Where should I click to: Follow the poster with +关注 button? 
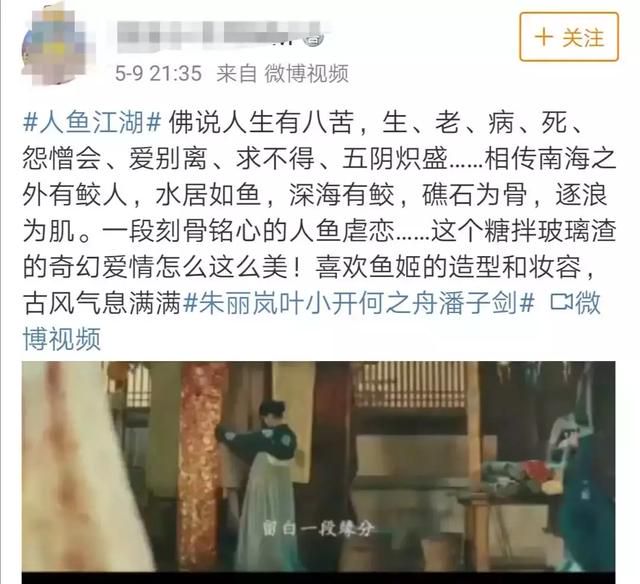pos(569,37)
